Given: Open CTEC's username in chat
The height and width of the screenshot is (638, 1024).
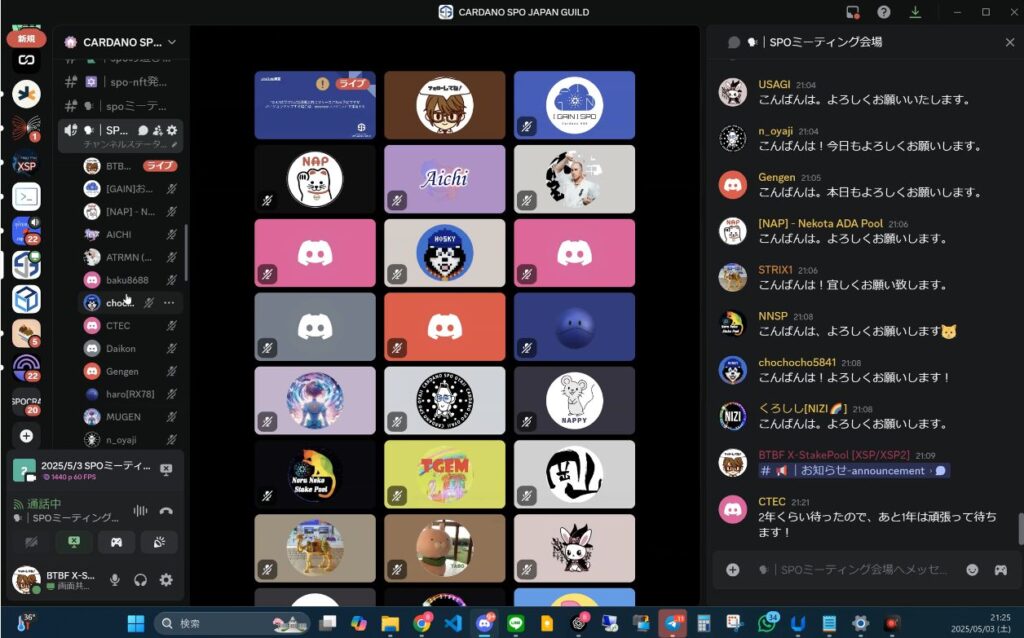Looking at the screenshot, I should coord(771,502).
